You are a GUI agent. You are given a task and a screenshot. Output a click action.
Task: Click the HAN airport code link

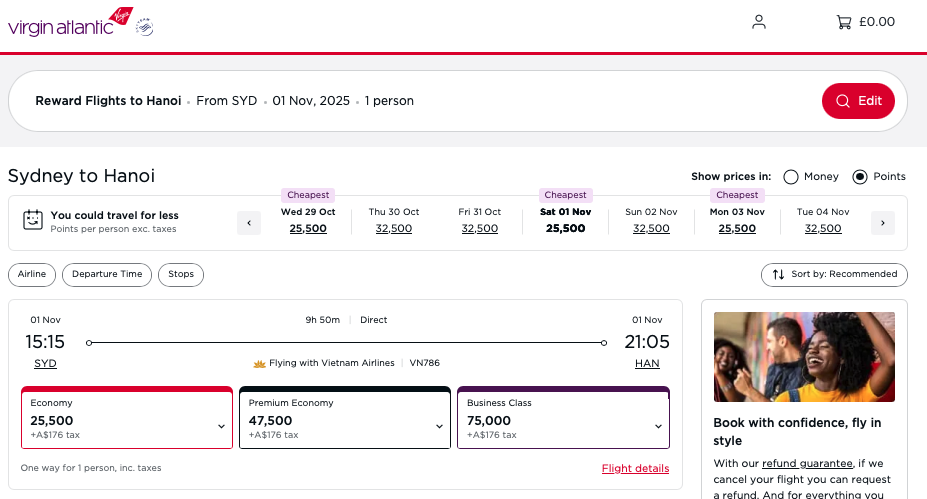(x=647, y=364)
